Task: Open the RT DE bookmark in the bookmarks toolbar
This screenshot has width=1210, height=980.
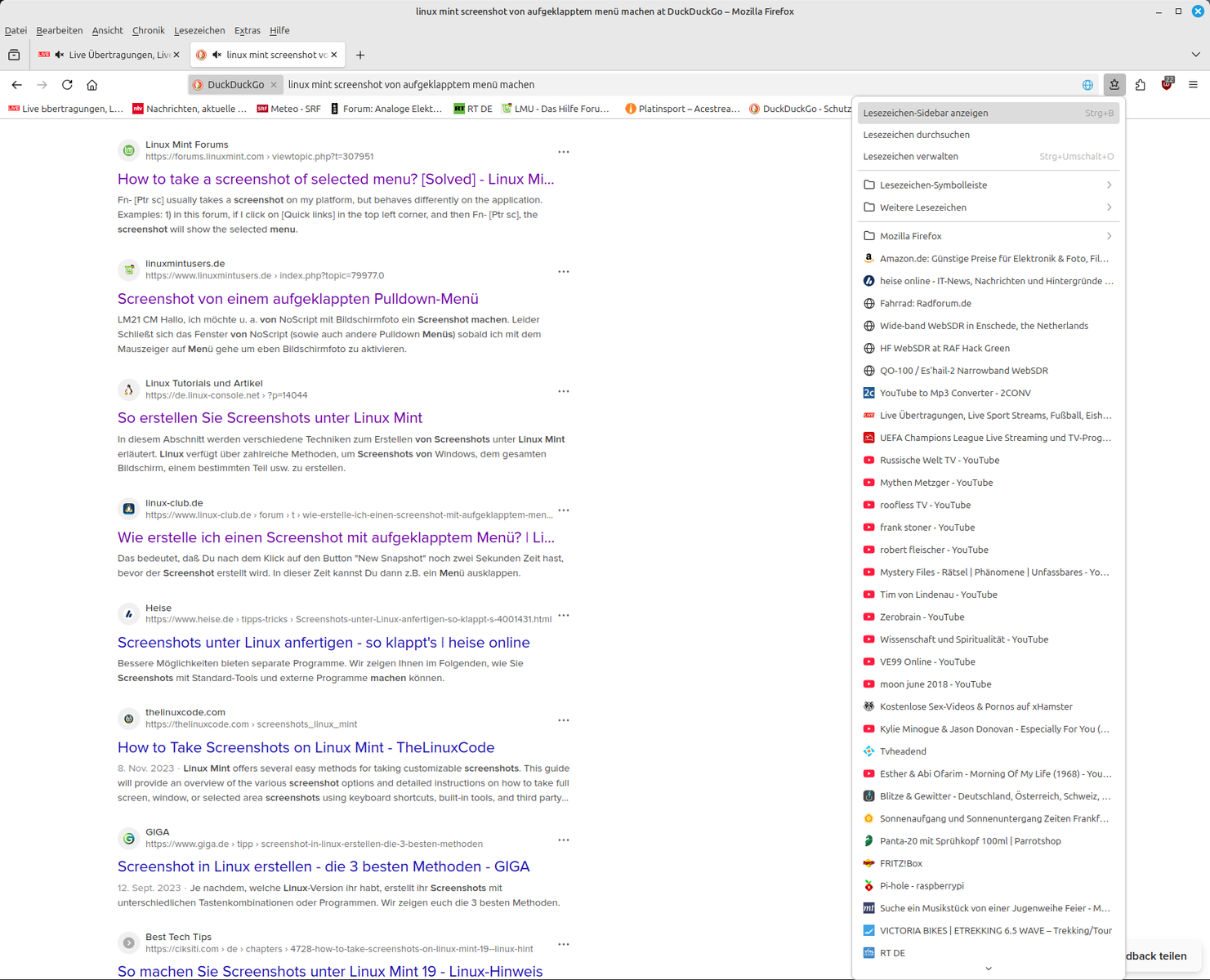Action: click(473, 109)
